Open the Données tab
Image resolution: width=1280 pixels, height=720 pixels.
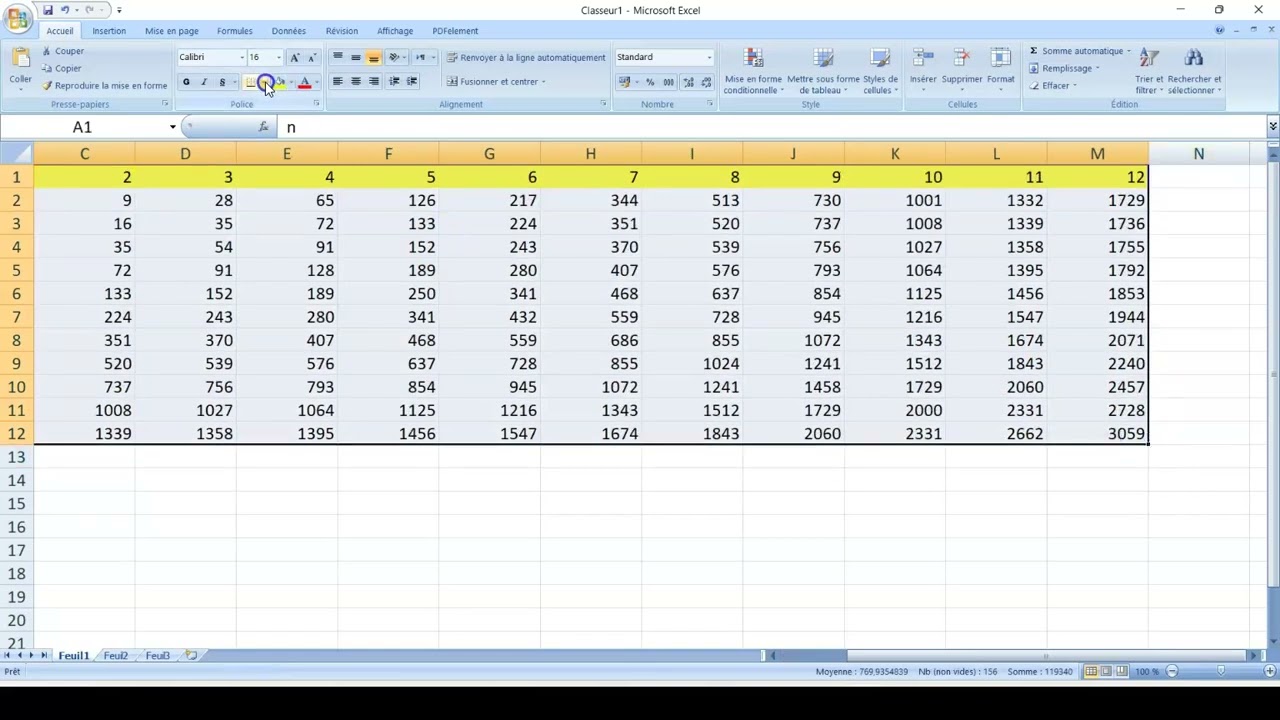(289, 31)
